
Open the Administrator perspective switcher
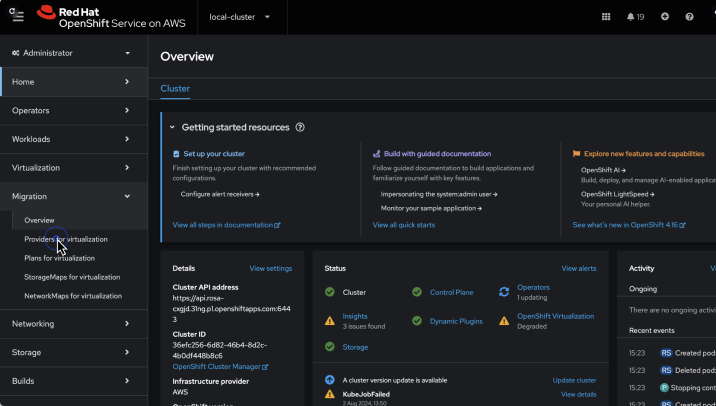(70, 53)
